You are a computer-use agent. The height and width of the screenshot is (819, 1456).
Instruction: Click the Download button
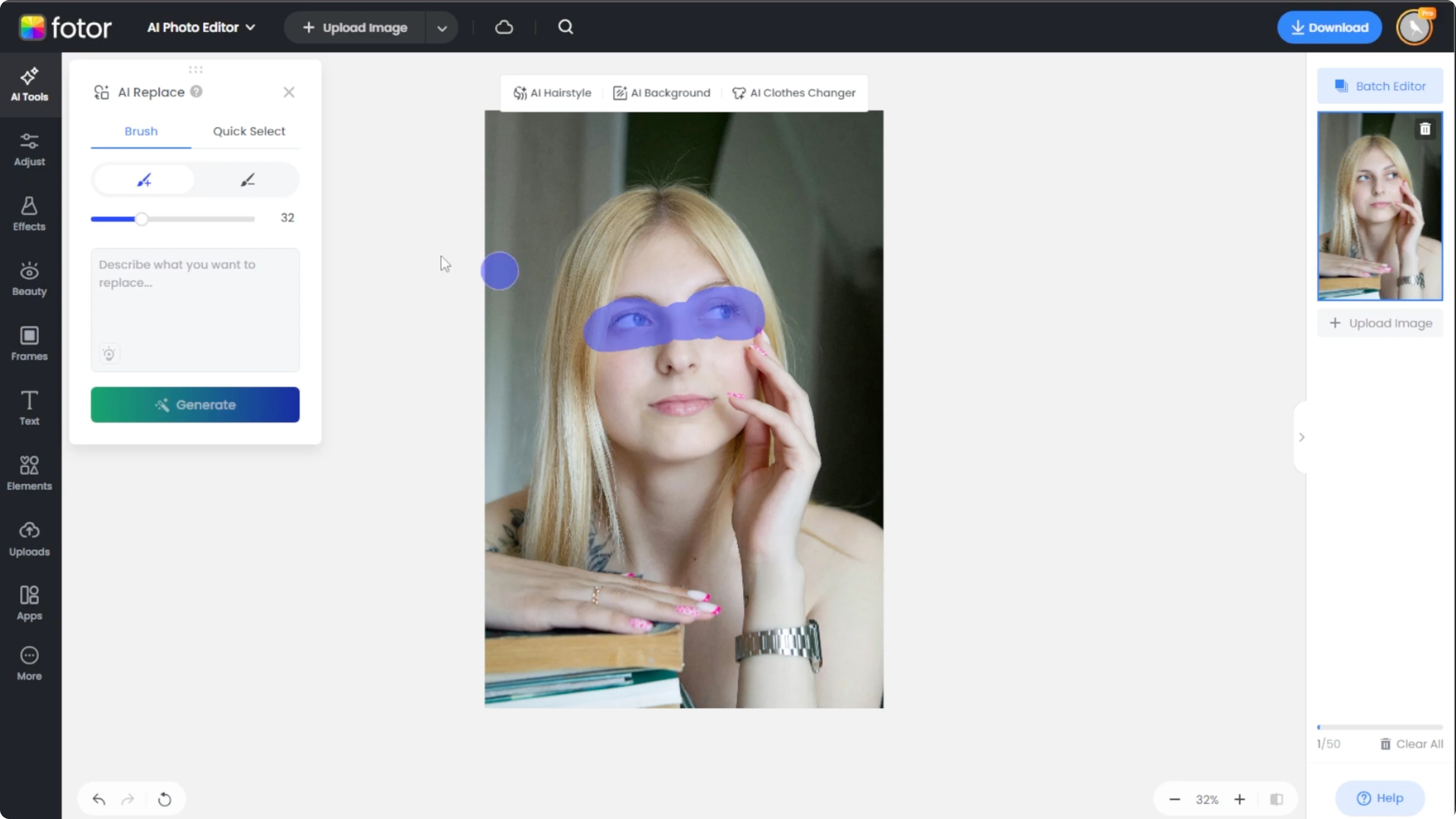(x=1329, y=27)
